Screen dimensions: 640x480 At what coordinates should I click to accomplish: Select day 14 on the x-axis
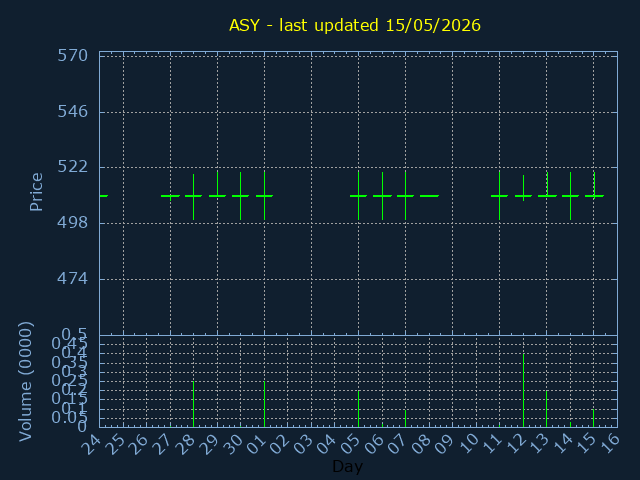pyautogui.click(x=562, y=443)
